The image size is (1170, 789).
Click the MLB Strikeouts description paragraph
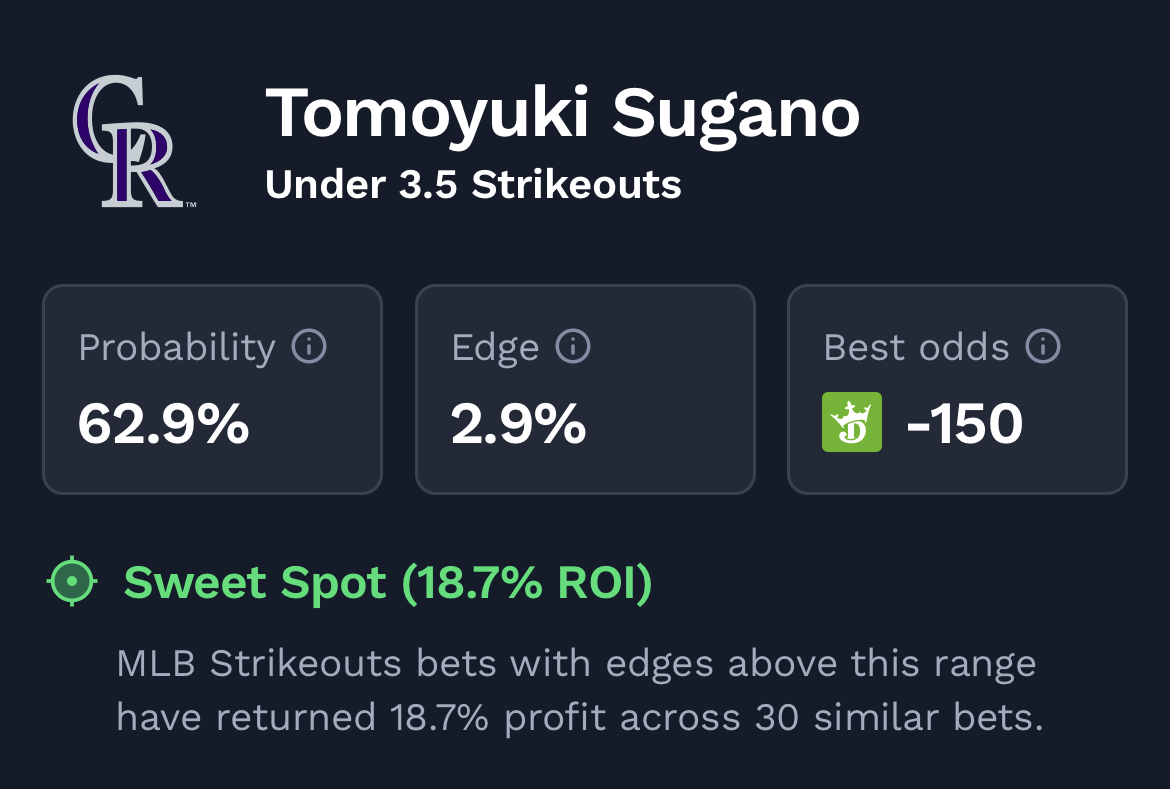pyautogui.click(x=578, y=690)
